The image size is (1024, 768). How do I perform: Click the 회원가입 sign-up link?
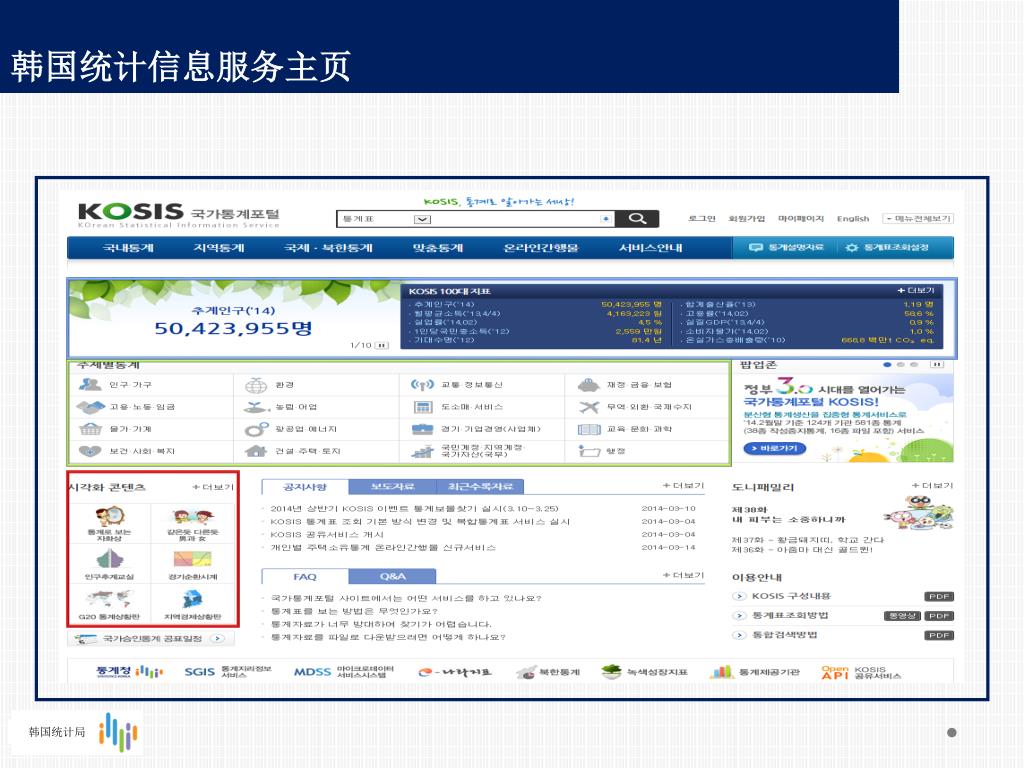(746, 219)
